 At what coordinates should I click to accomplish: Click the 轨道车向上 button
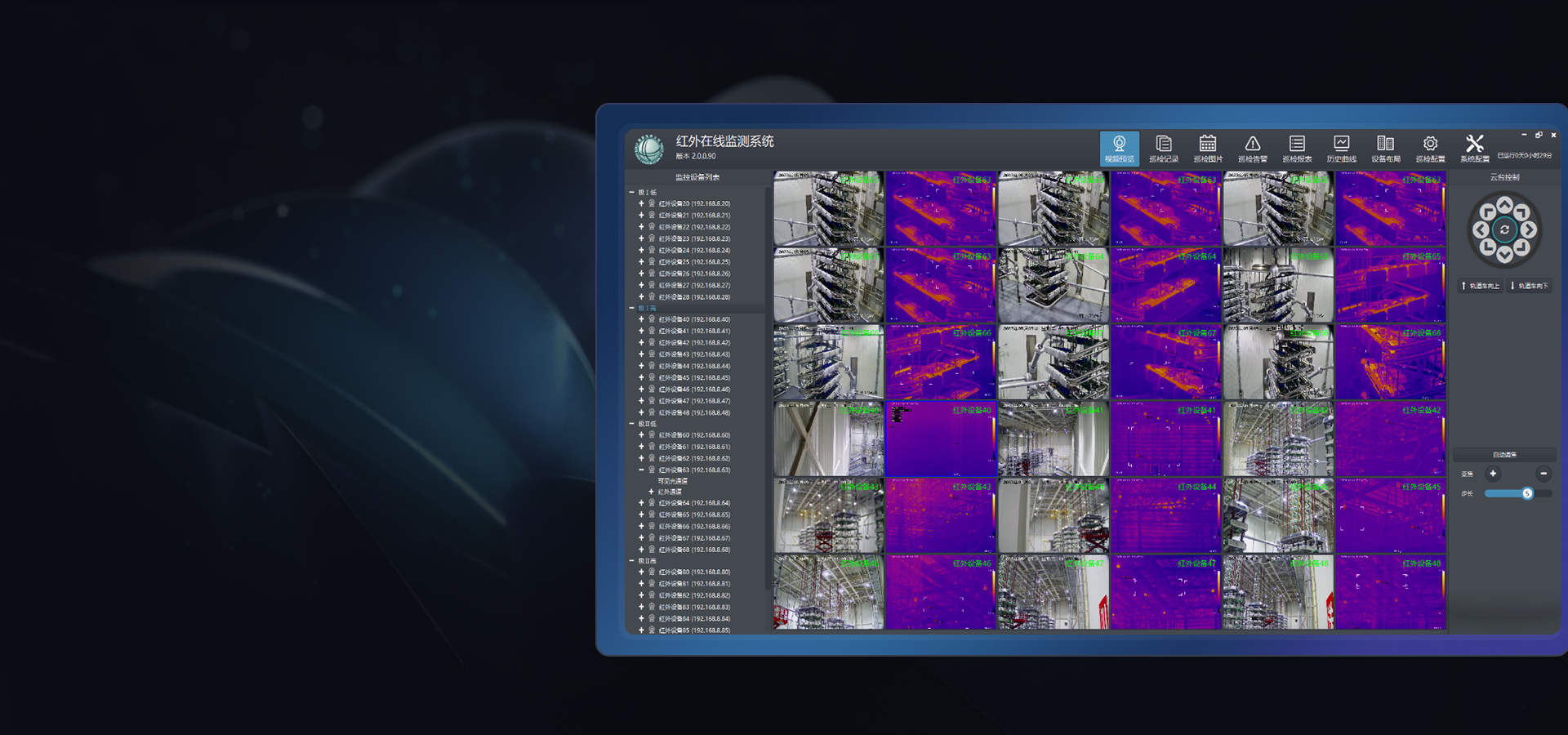click(1481, 286)
